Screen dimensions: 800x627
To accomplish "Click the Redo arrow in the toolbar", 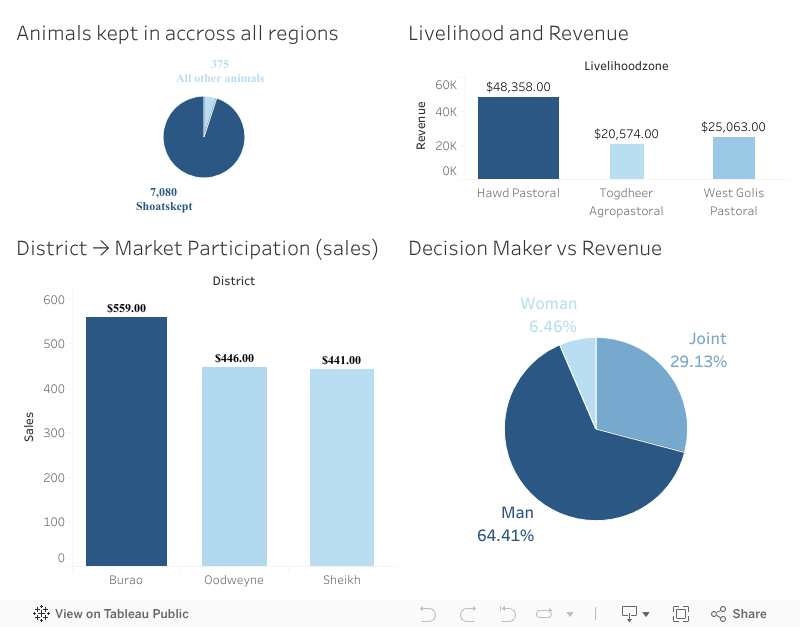I will click(468, 613).
